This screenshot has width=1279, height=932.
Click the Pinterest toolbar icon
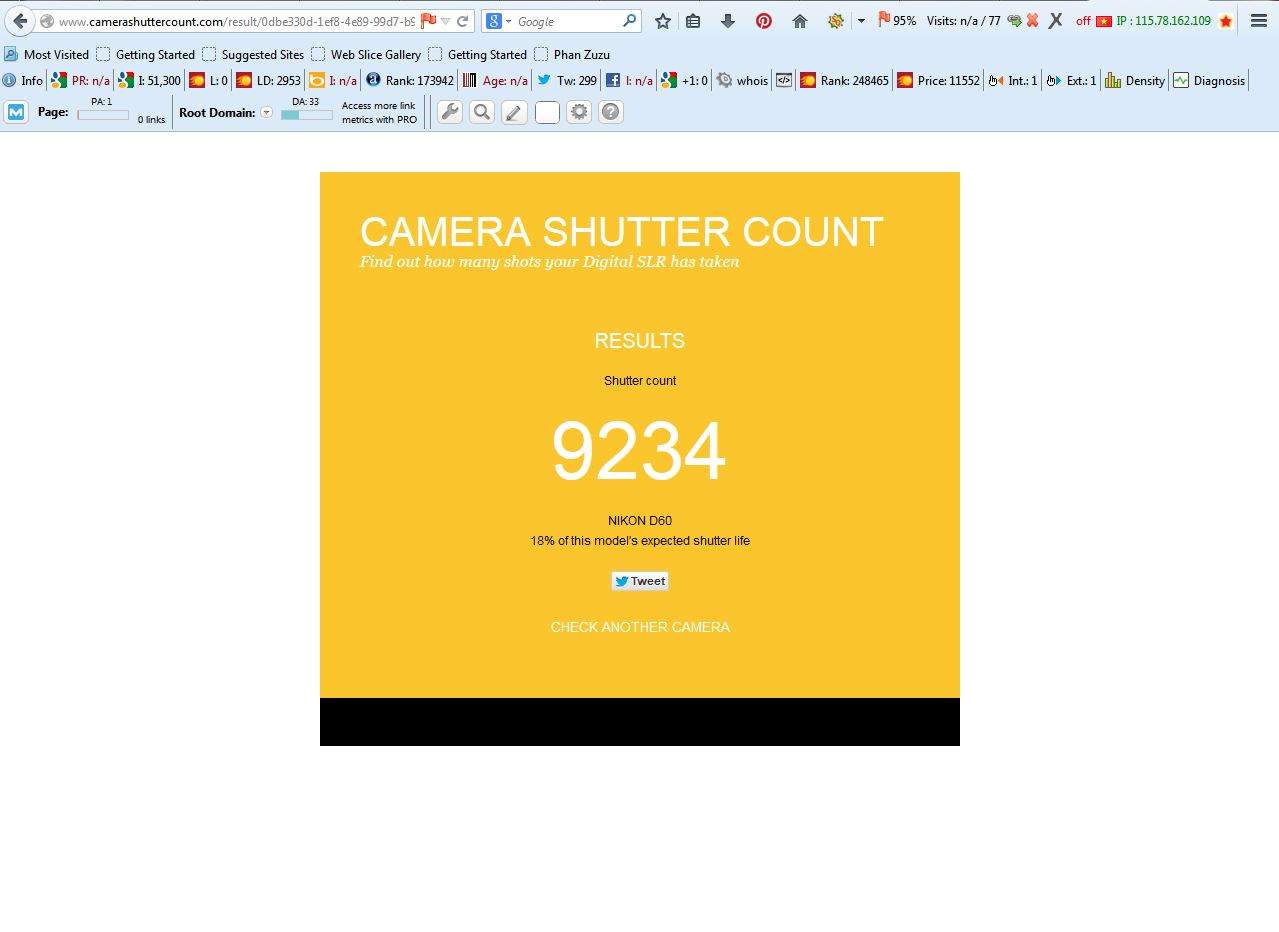coord(763,21)
